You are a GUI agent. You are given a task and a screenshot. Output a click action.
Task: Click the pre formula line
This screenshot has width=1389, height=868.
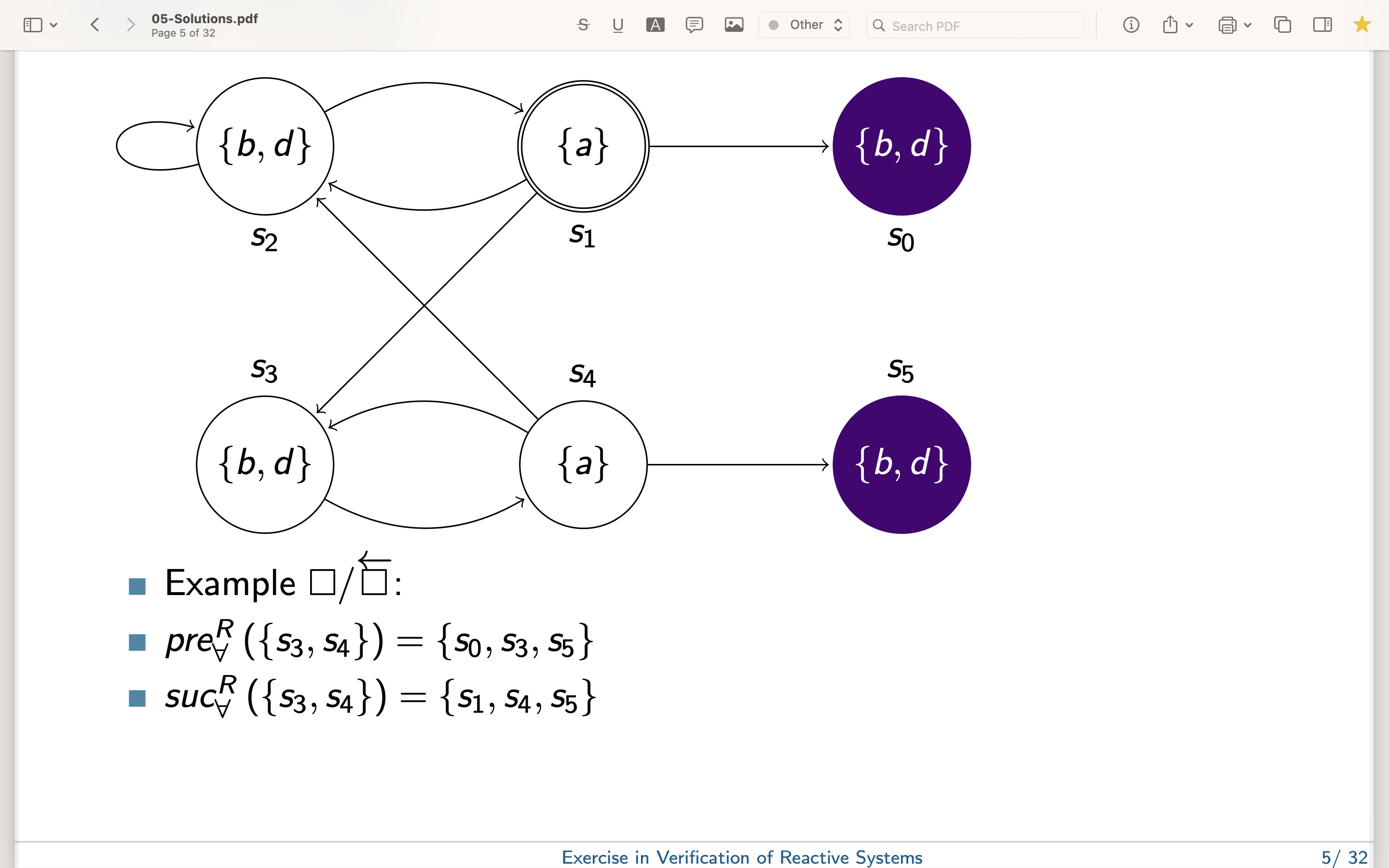click(379, 640)
